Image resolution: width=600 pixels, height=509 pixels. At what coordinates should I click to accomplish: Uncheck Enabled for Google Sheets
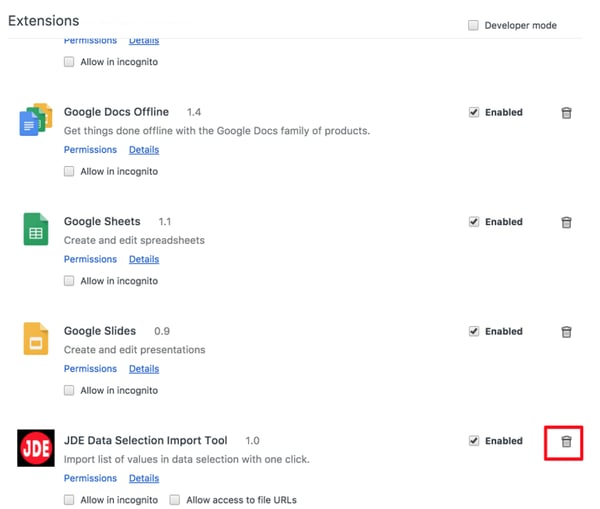(x=474, y=222)
